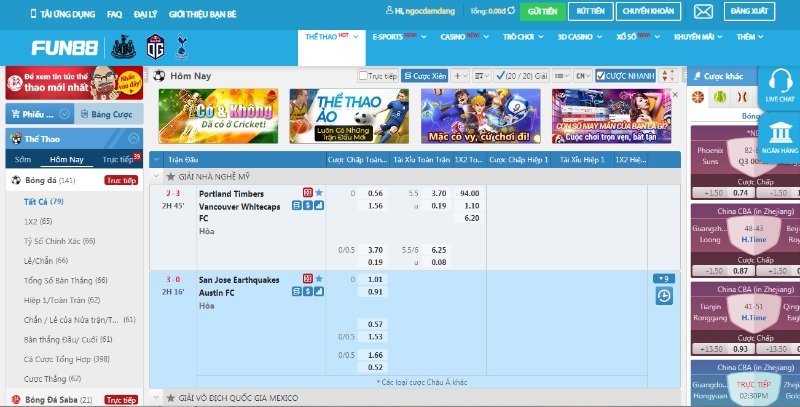Screen dimensions: 800x407
Task: Click the Newcastle United crest icon
Action: click(x=123, y=47)
